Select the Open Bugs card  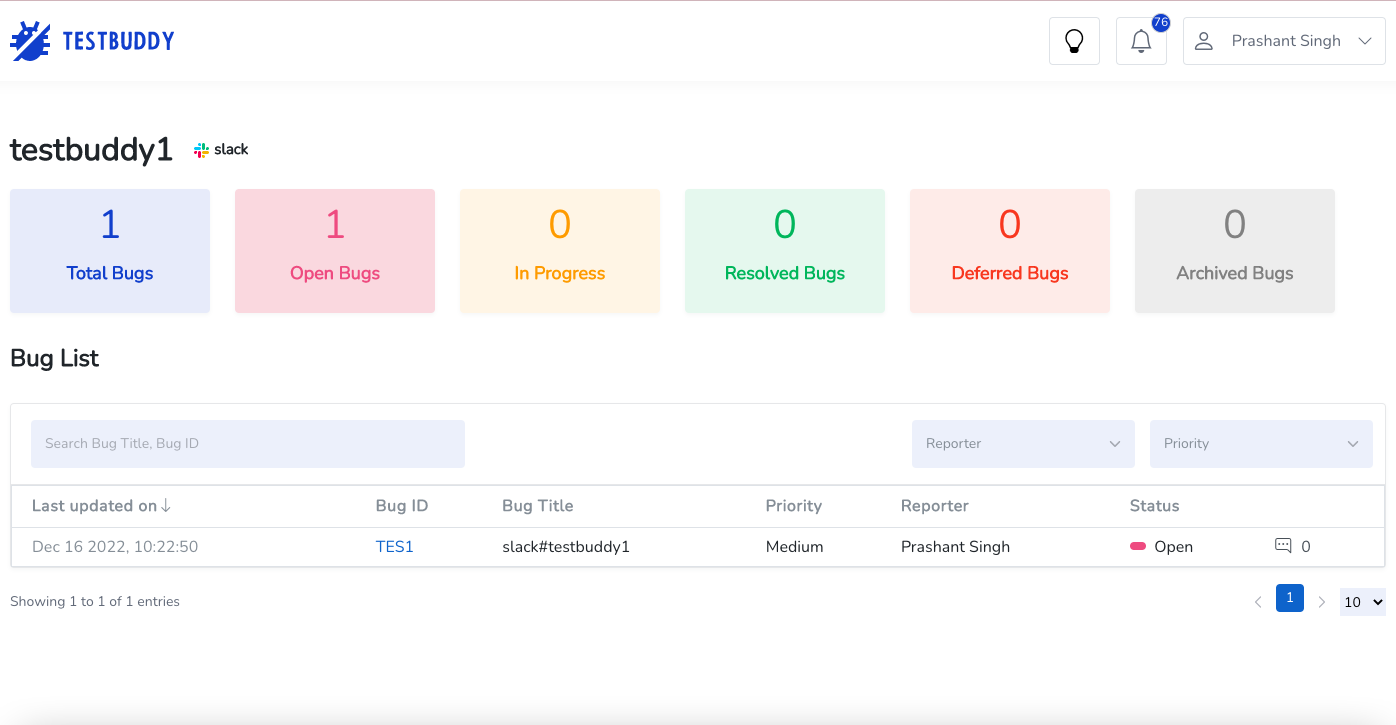(334, 250)
